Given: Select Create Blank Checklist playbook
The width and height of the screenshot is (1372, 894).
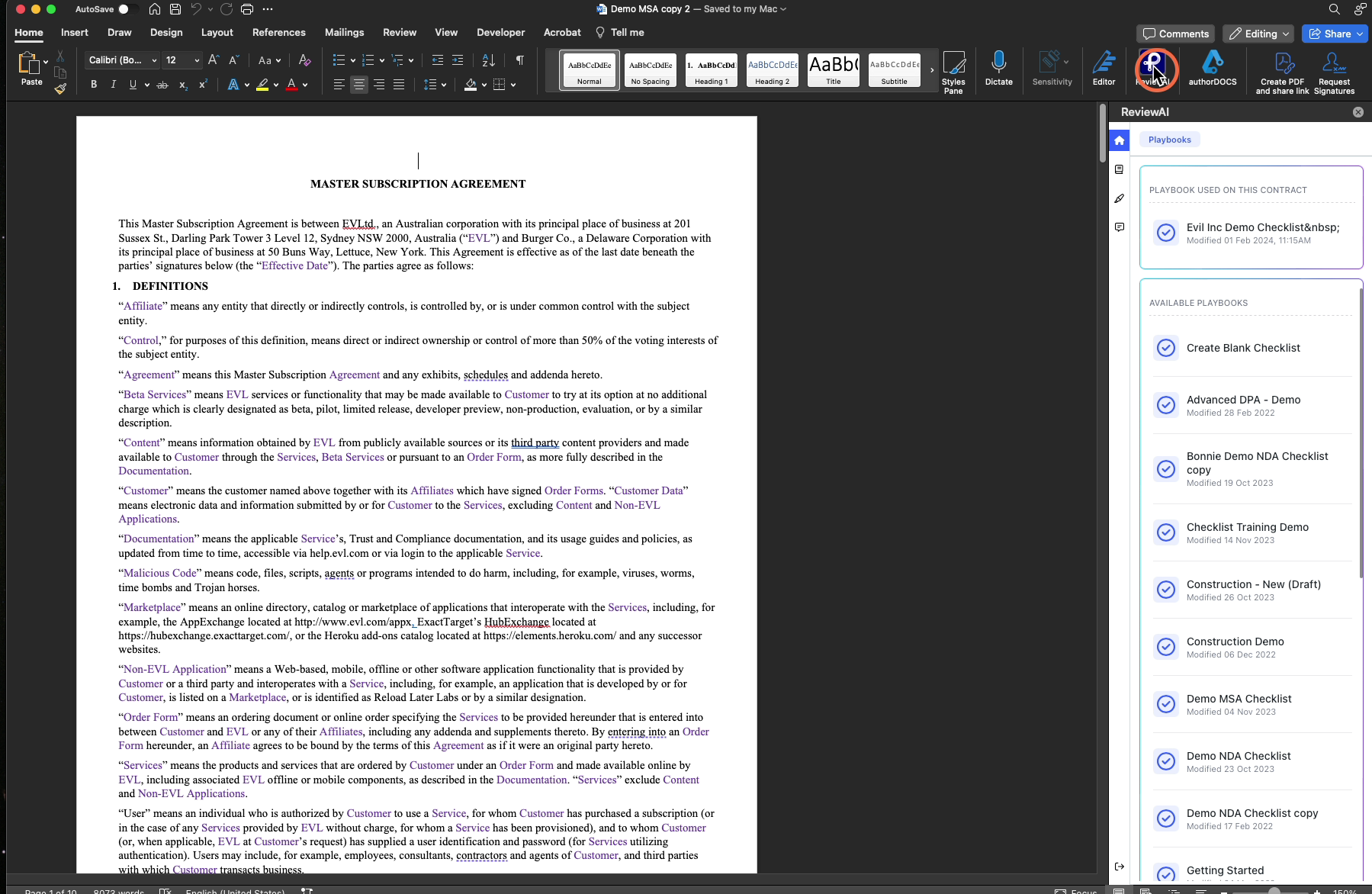Looking at the screenshot, I should [1251, 348].
